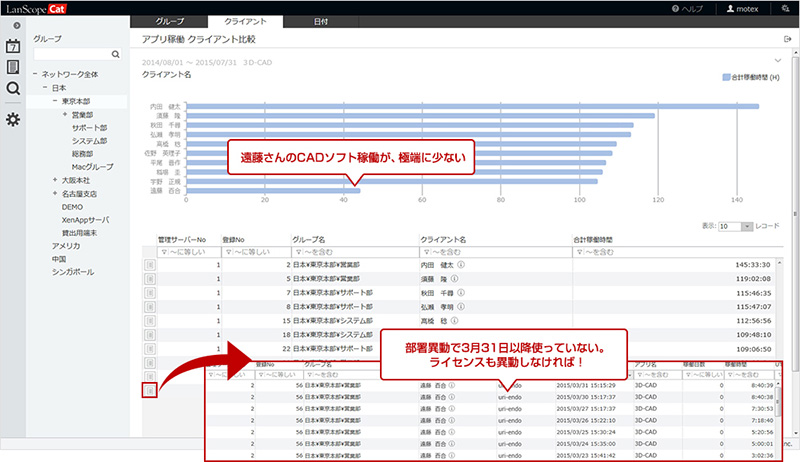The height and width of the screenshot is (462, 800).
Task: Sort by the 合計稼働時間 column header
Action: pos(592,240)
